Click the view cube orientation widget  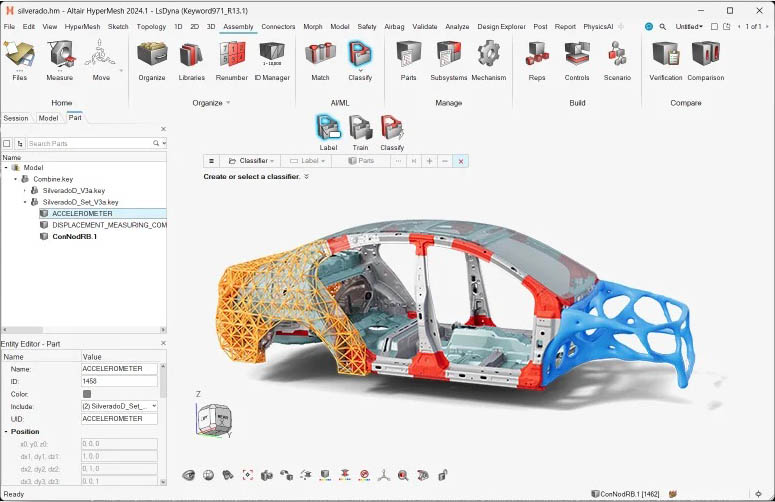pyautogui.click(x=214, y=420)
